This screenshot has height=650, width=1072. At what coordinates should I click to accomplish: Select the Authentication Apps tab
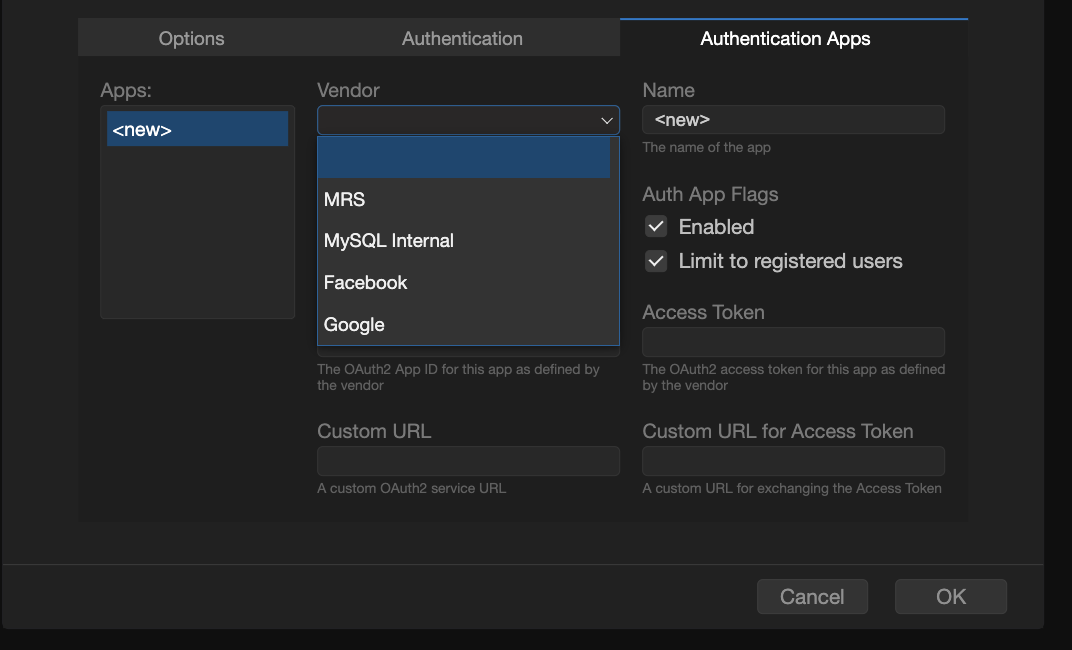[785, 38]
